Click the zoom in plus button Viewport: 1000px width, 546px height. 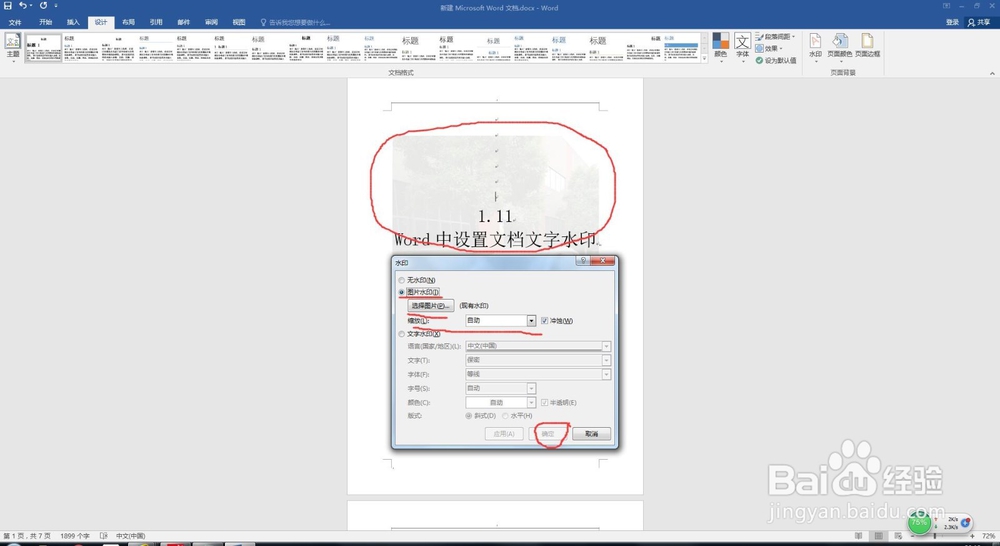(973, 536)
